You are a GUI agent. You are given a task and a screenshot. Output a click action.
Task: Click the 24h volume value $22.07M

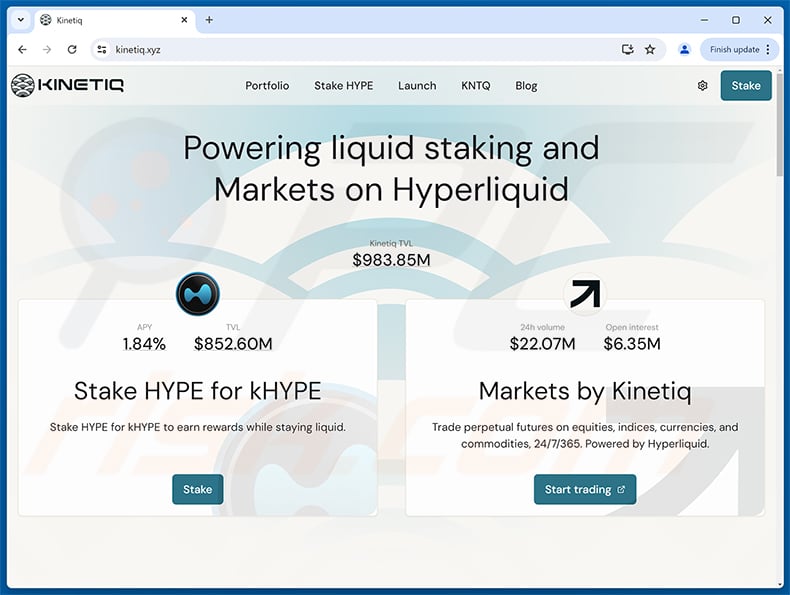(542, 344)
